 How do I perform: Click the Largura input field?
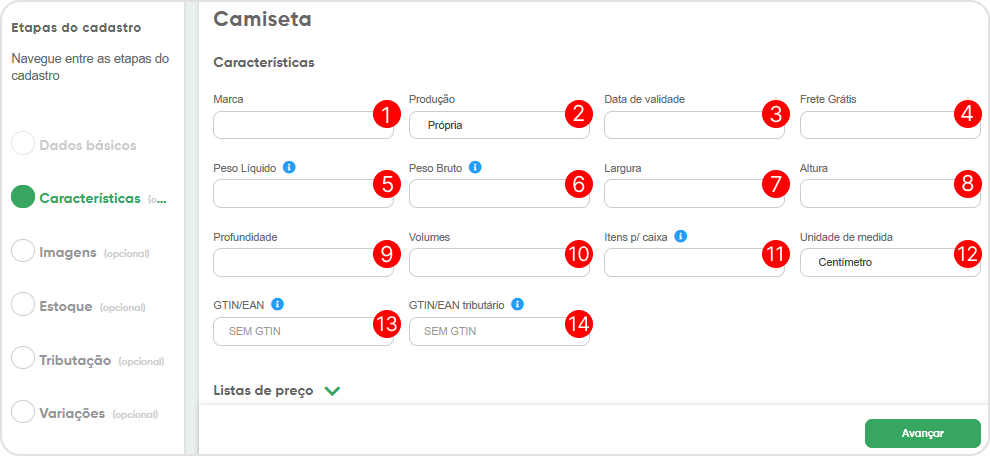[680, 193]
